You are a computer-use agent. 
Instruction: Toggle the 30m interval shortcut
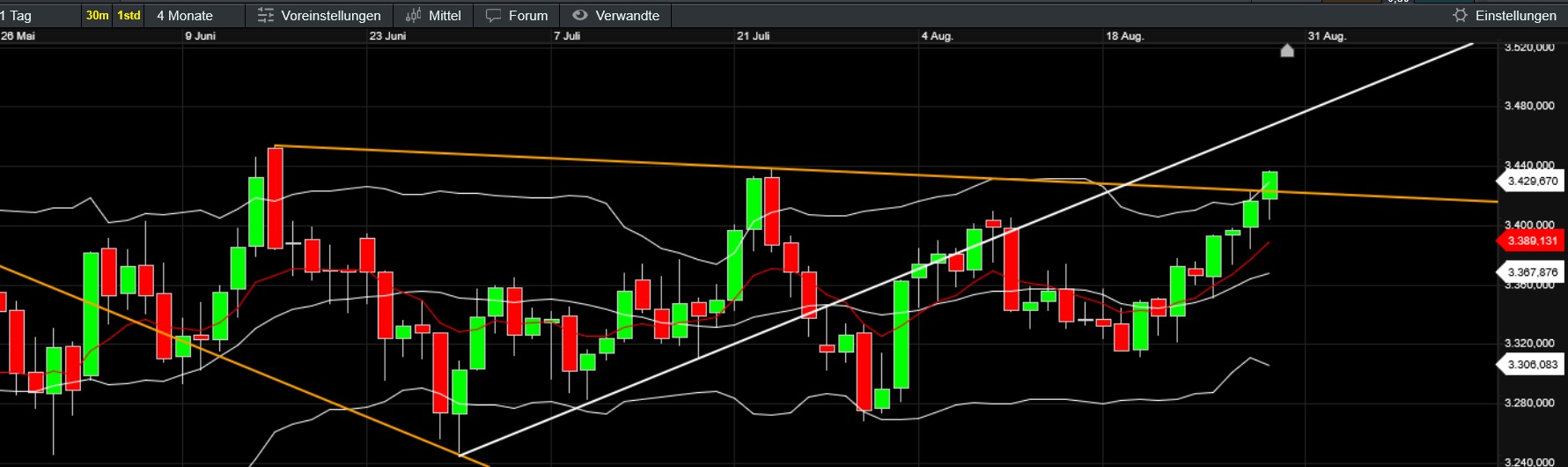(x=98, y=15)
